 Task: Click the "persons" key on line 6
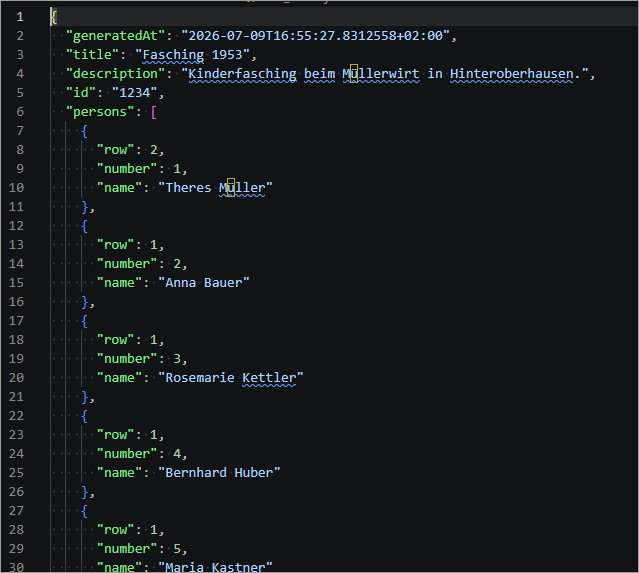pyautogui.click(x=100, y=112)
